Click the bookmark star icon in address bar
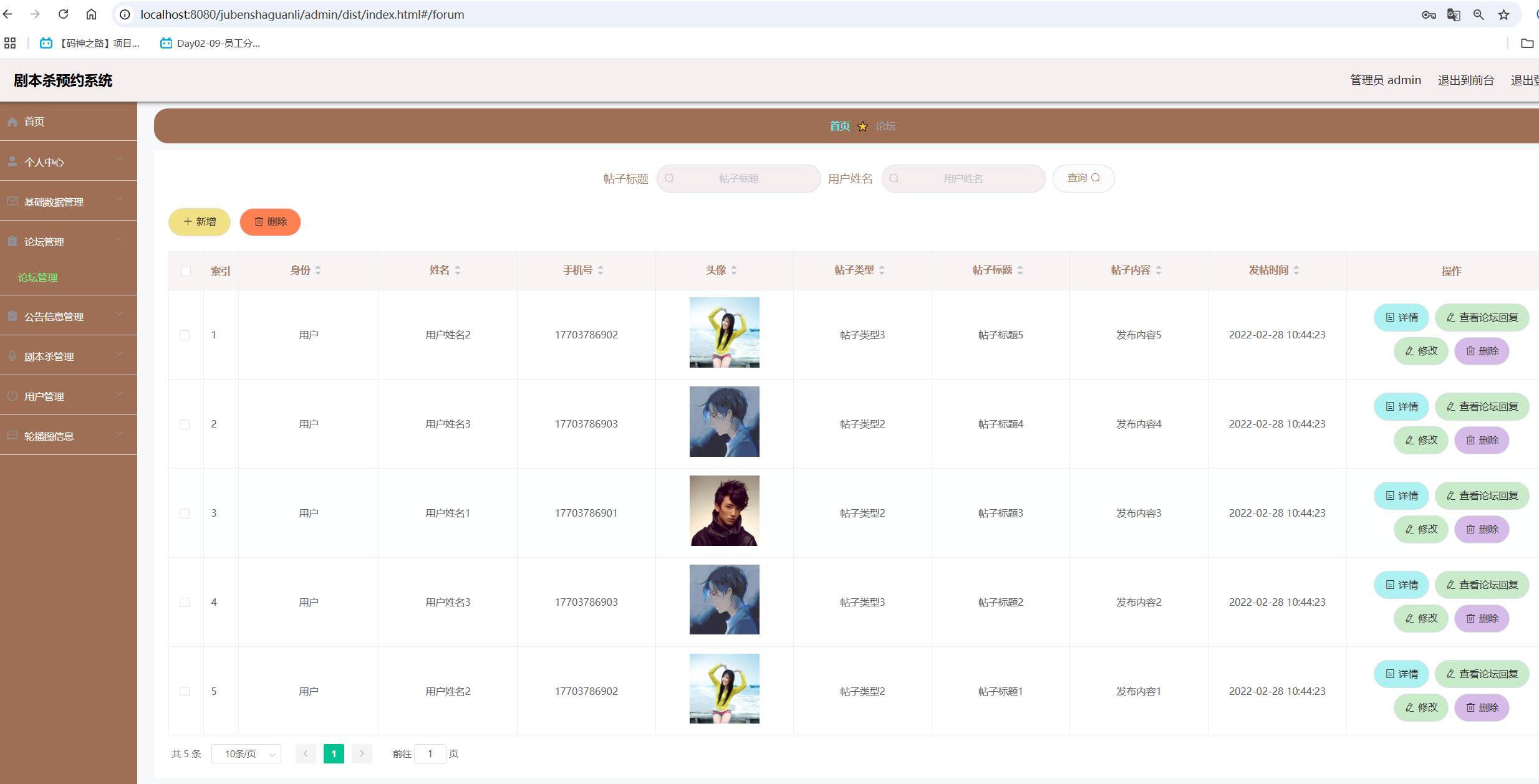Screen dimensions: 1539x784 (x=1503, y=14)
